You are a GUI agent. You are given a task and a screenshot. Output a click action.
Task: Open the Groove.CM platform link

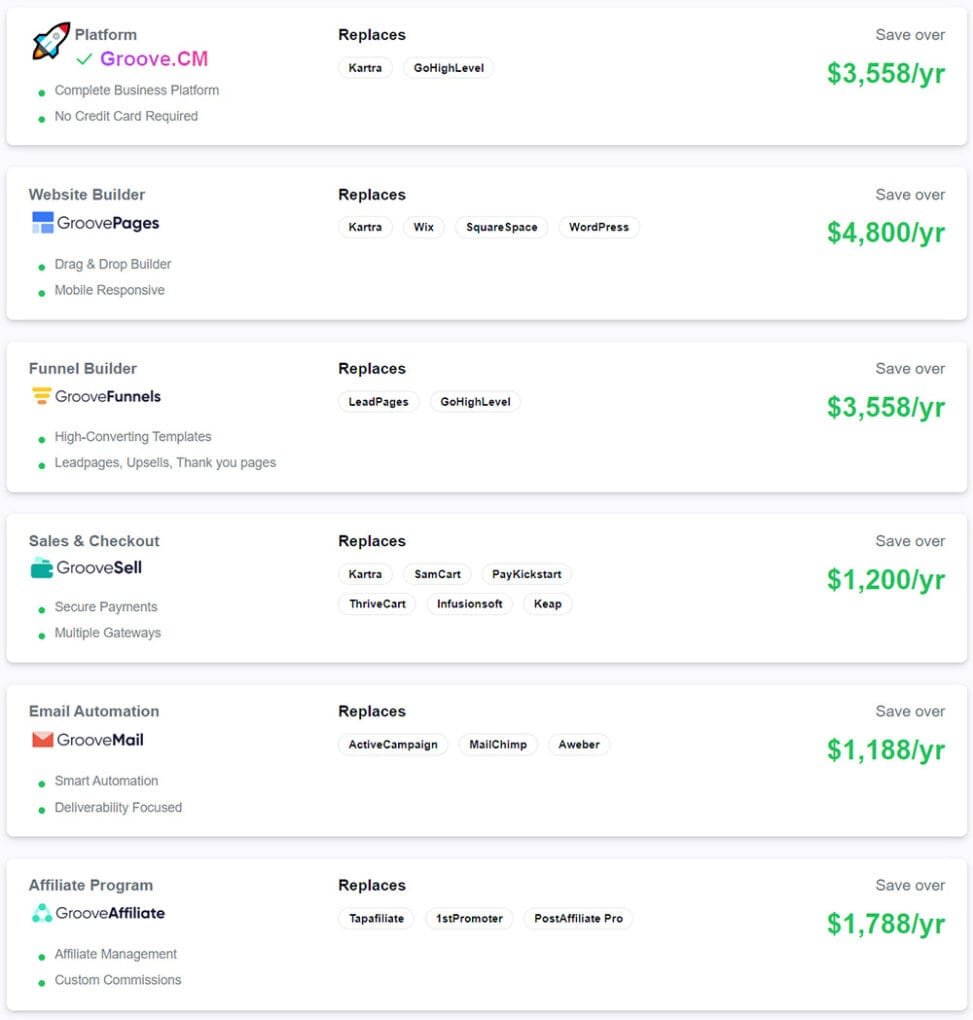pos(154,59)
